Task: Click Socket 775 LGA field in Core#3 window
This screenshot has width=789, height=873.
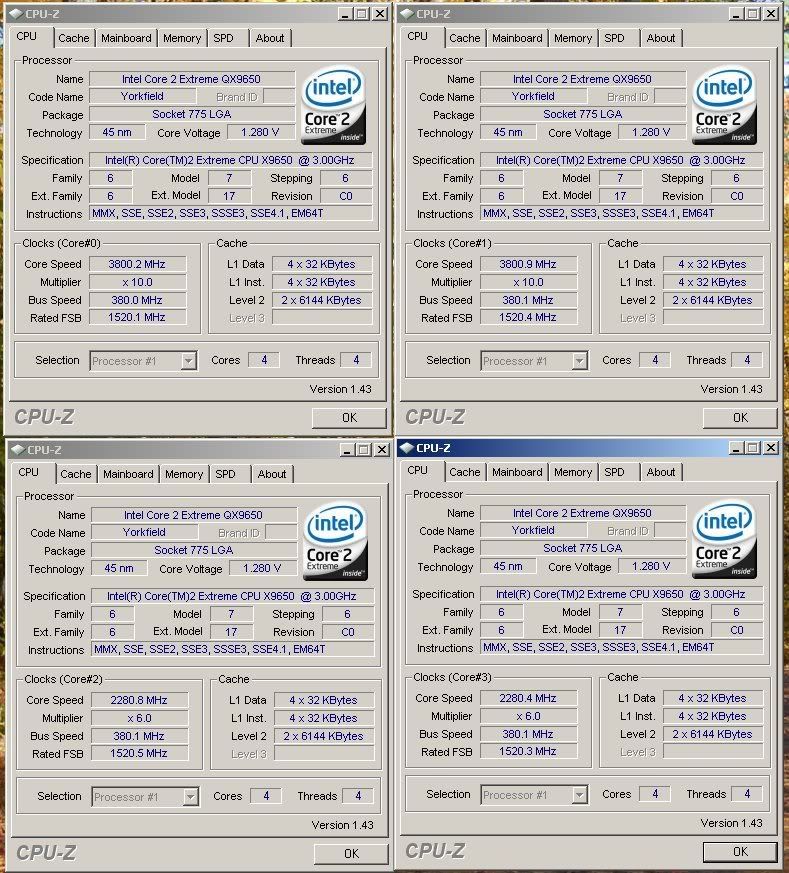Action: pos(583,548)
